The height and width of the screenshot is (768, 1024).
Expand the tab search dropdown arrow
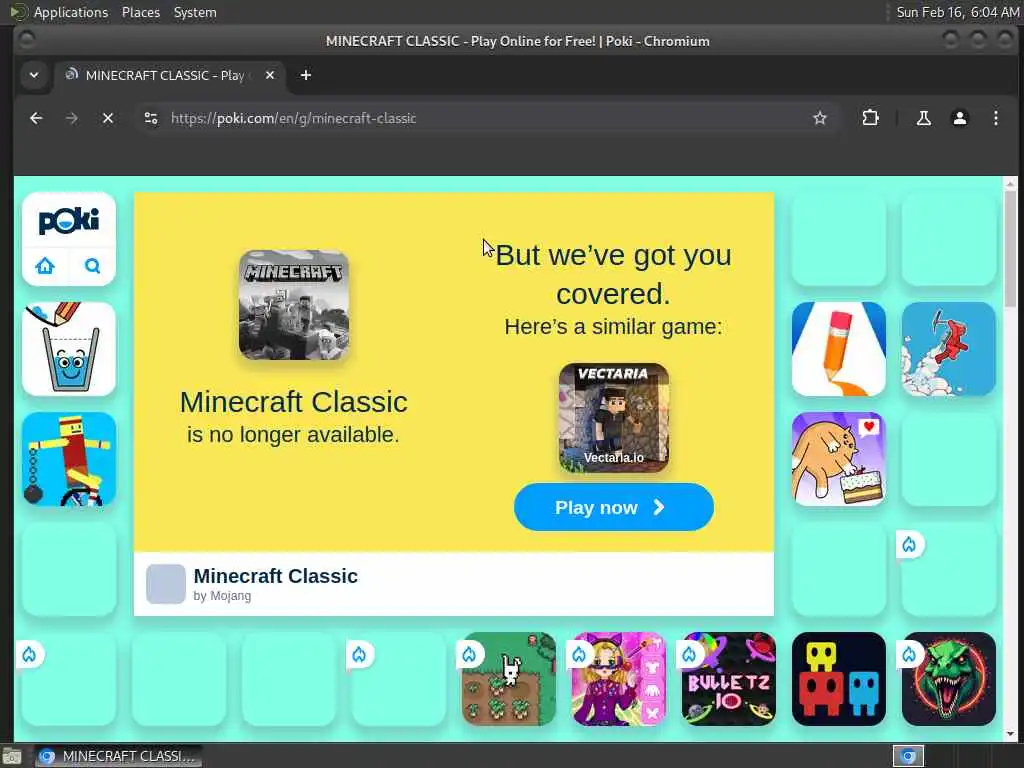point(34,75)
